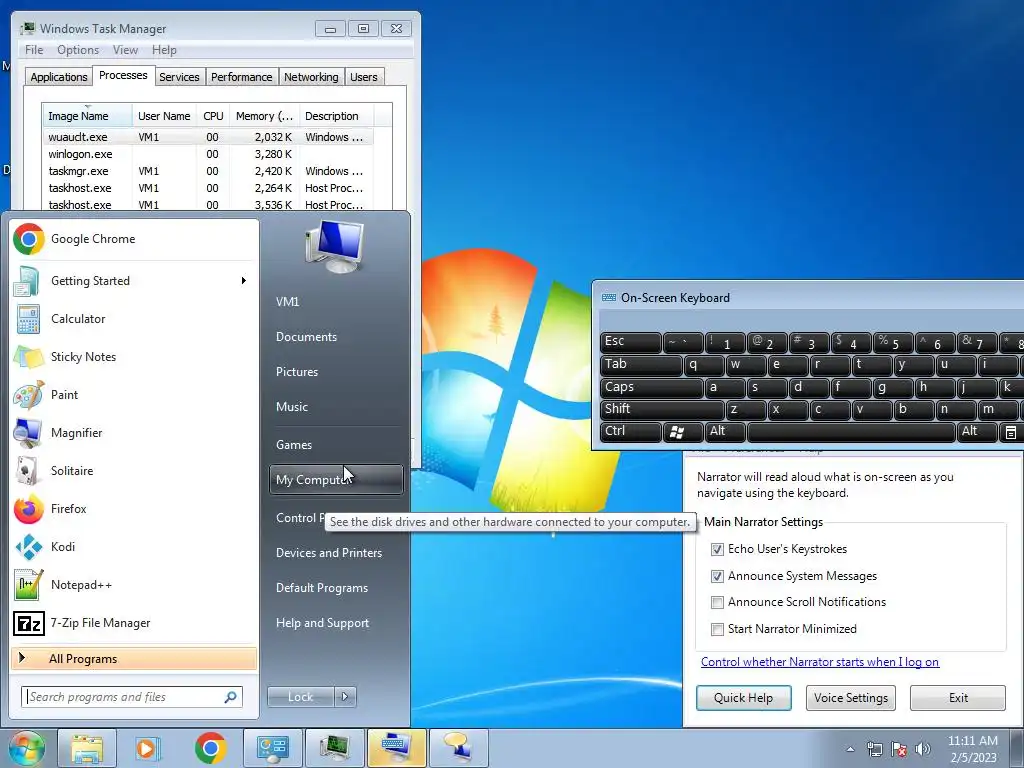
Task: Open Chrome from the taskbar
Action: tap(210, 748)
